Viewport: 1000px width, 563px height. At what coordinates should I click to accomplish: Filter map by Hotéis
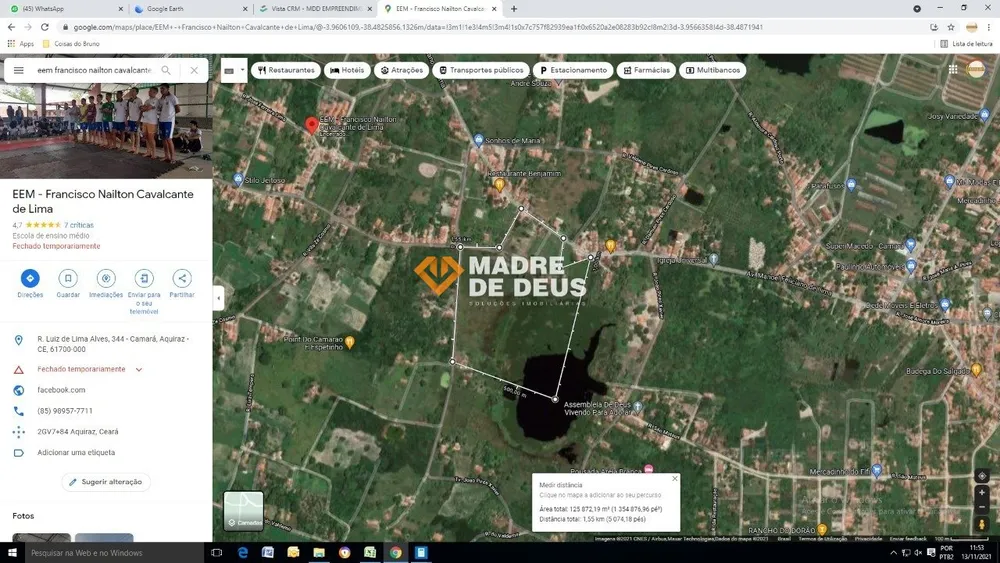point(347,70)
